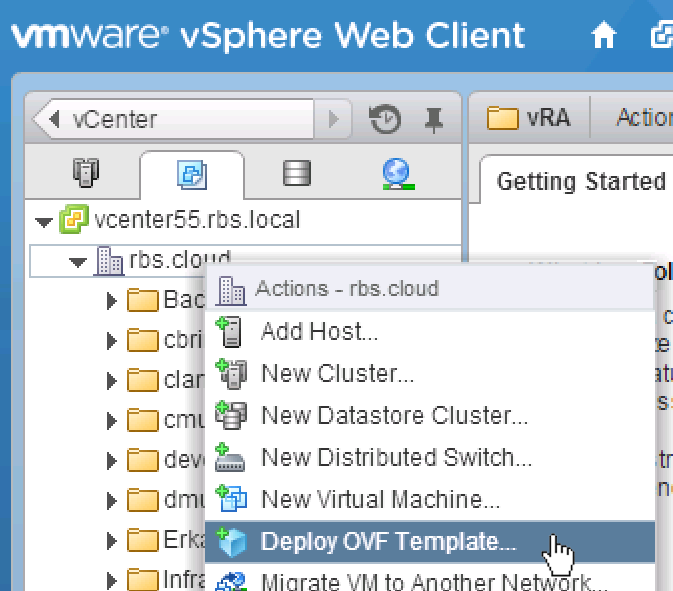
Task: Expand the Bac folder node
Action: click(x=112, y=301)
